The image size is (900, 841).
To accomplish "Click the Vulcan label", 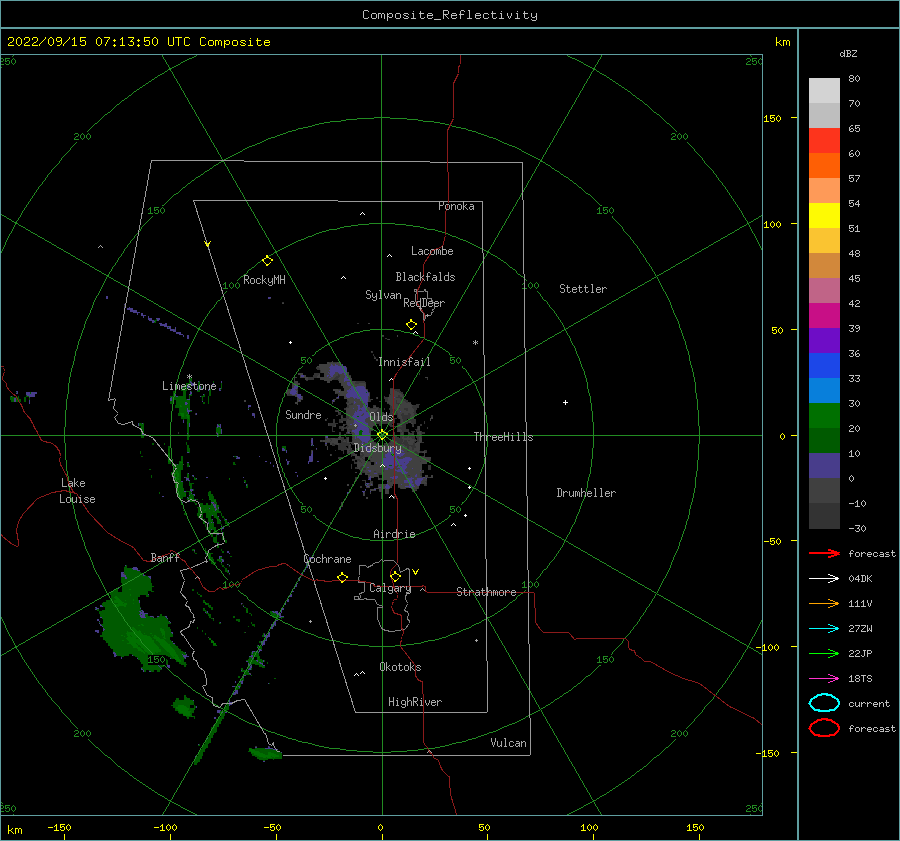I will click(x=509, y=743).
